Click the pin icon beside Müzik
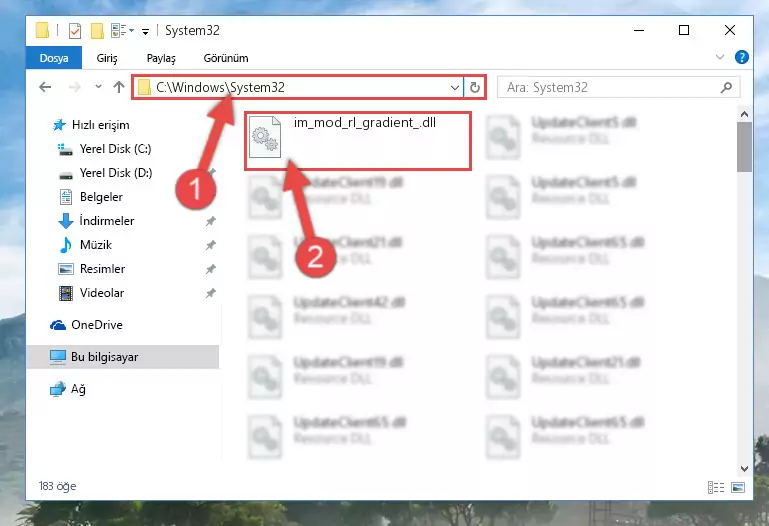The height and width of the screenshot is (526, 769). point(210,245)
